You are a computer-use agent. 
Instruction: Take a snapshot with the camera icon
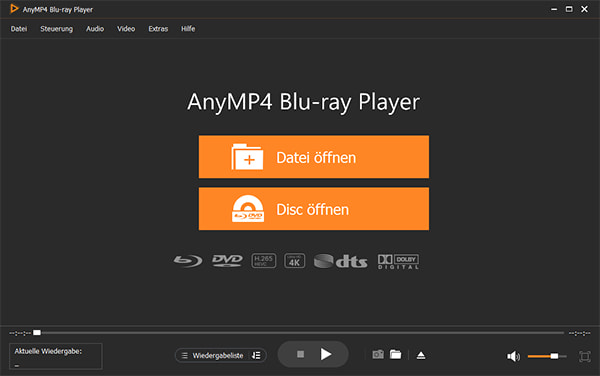click(x=378, y=355)
